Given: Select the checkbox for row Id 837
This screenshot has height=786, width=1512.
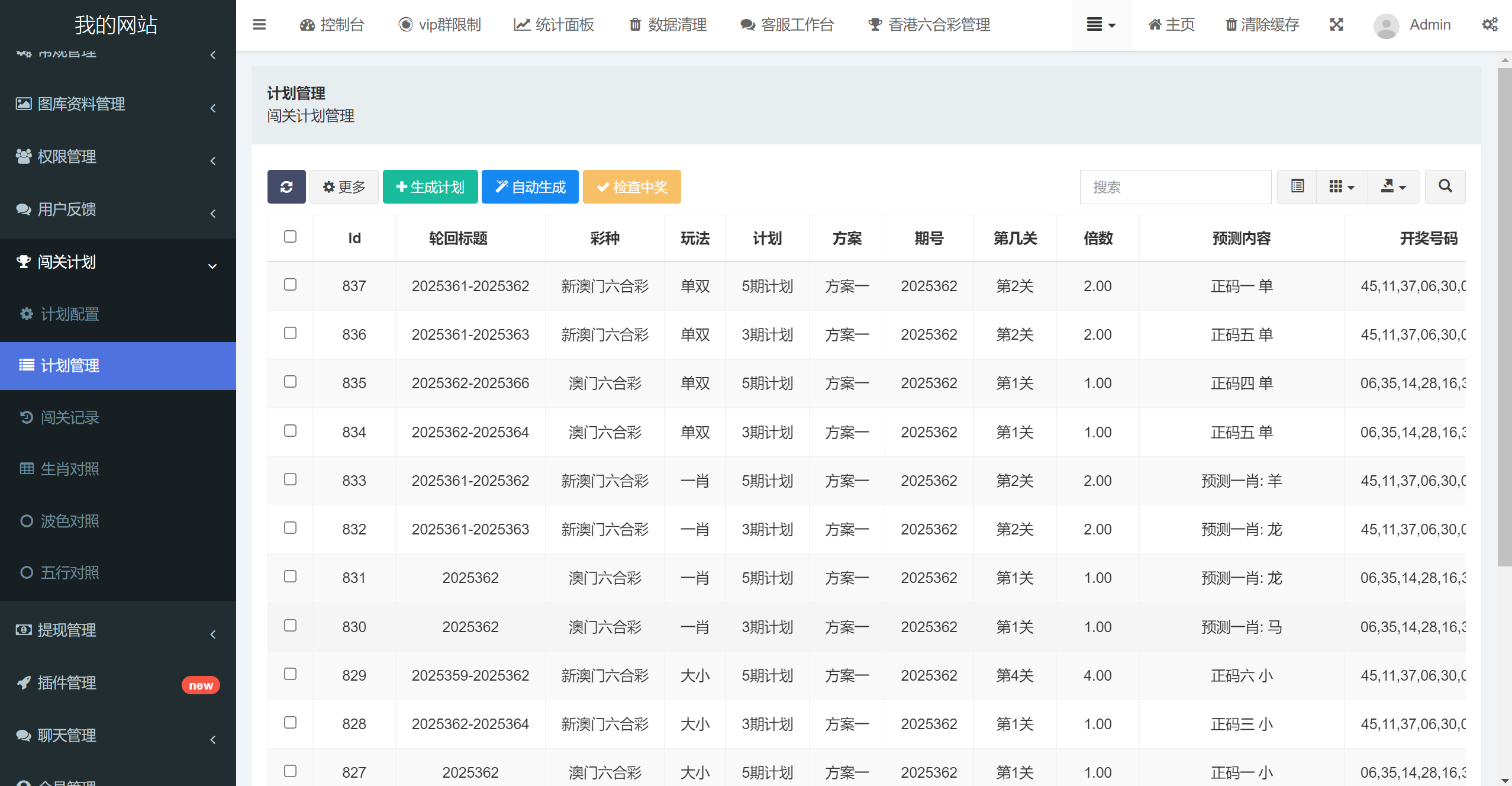Looking at the screenshot, I should coord(290,285).
